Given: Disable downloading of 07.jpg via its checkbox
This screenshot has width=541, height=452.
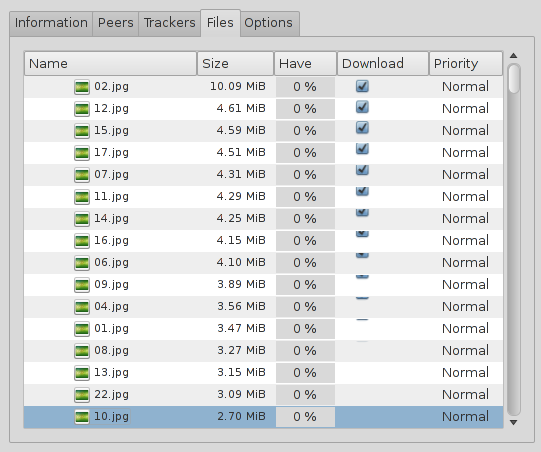Looking at the screenshot, I should (x=362, y=170).
